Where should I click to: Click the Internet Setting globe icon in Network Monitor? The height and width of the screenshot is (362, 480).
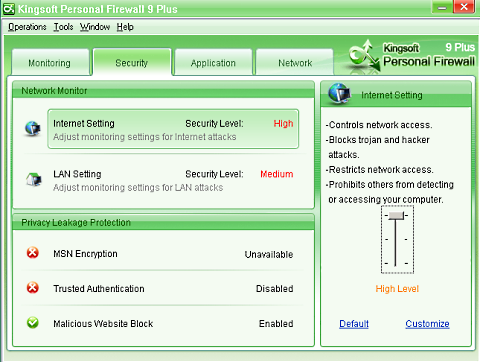point(33,128)
